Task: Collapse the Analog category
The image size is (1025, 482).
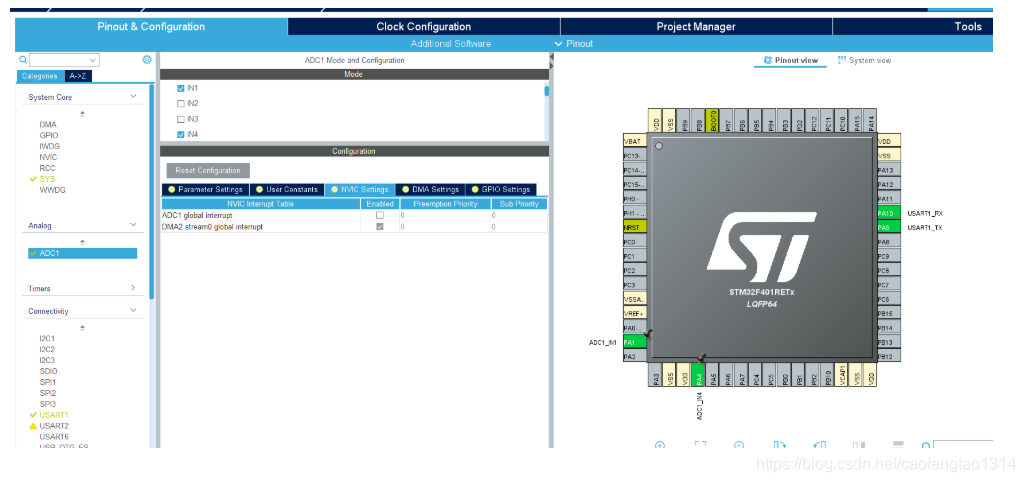Action: click(133, 225)
